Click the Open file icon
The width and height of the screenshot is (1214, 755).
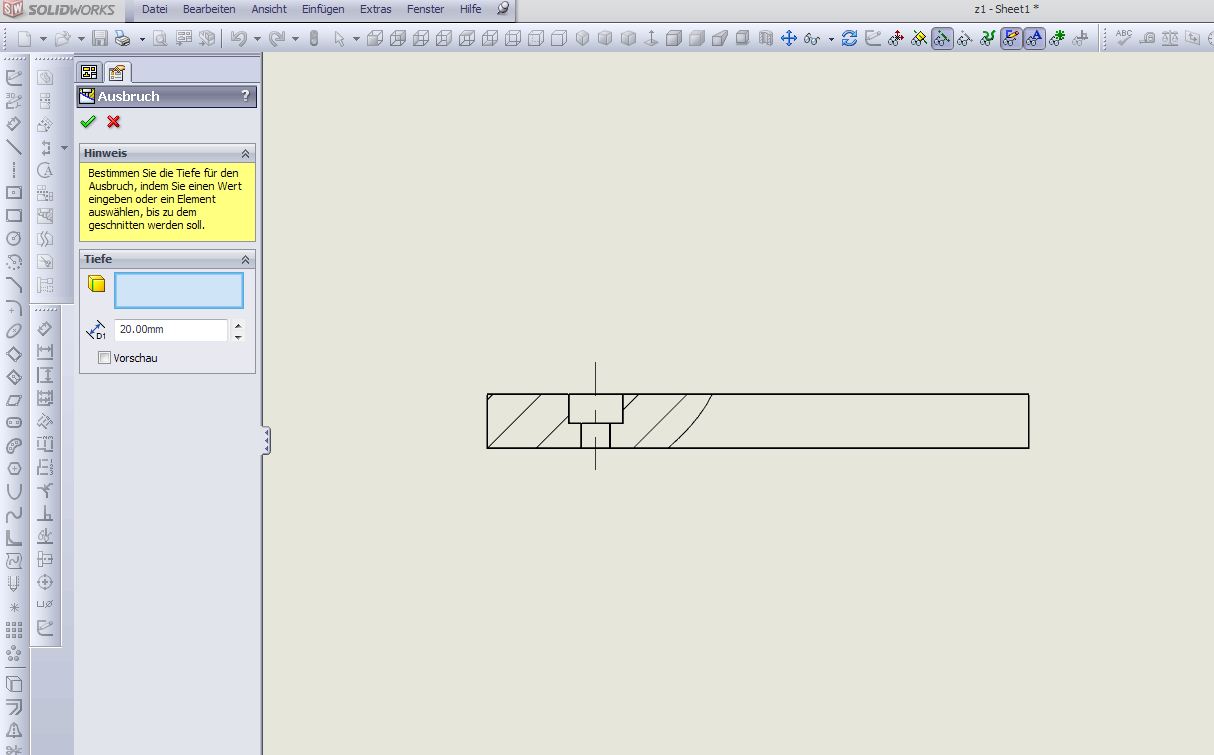point(62,39)
